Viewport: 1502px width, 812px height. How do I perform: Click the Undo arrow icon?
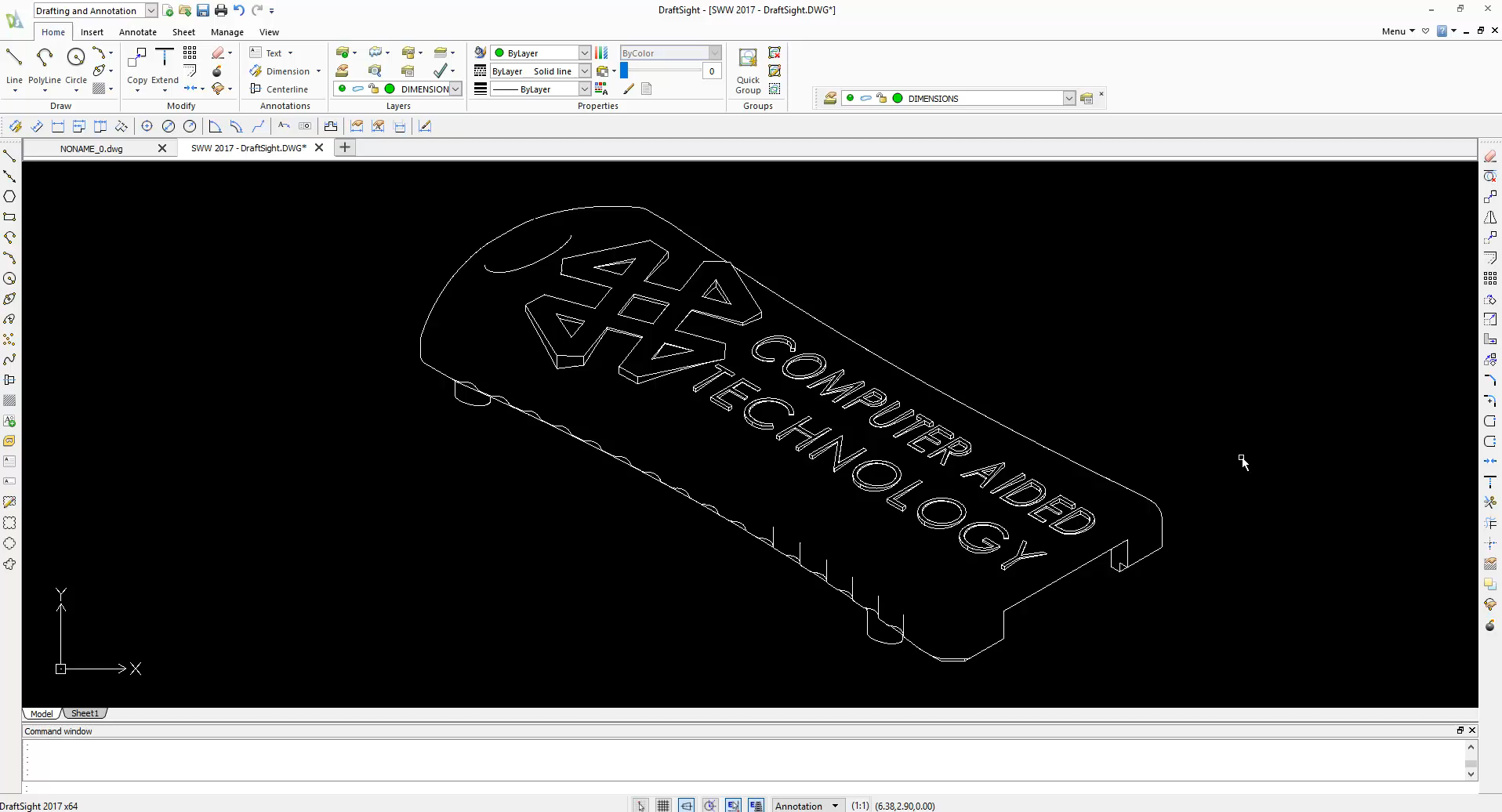[239, 10]
